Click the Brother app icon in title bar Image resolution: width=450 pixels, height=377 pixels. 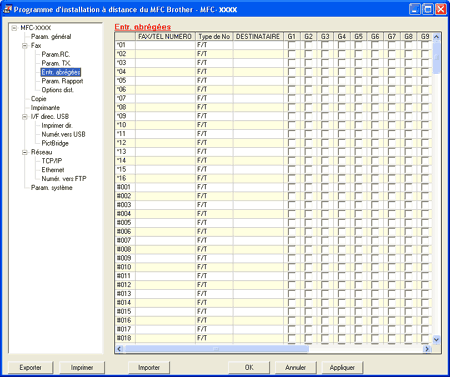tap(7, 9)
